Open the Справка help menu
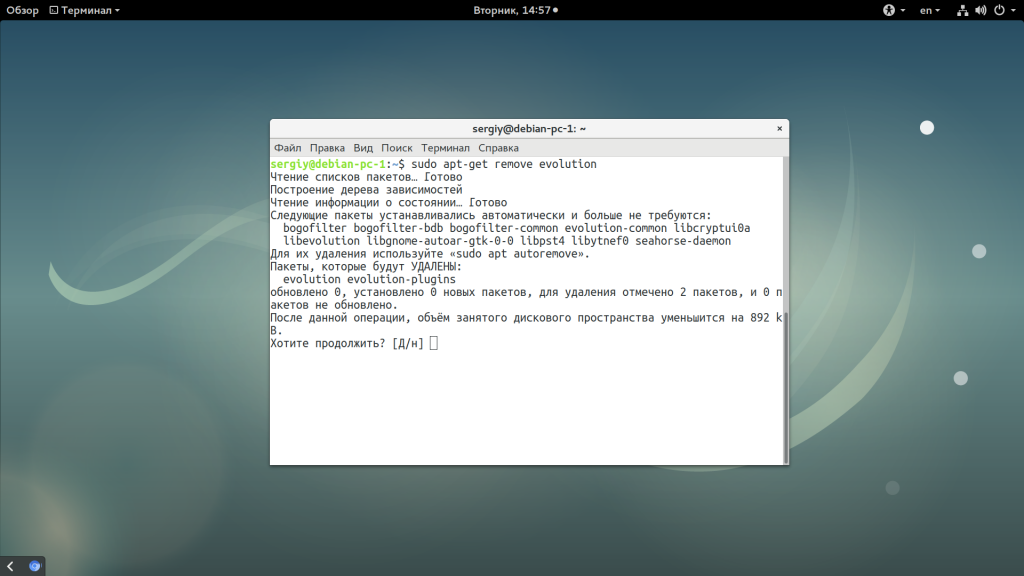 (498, 148)
